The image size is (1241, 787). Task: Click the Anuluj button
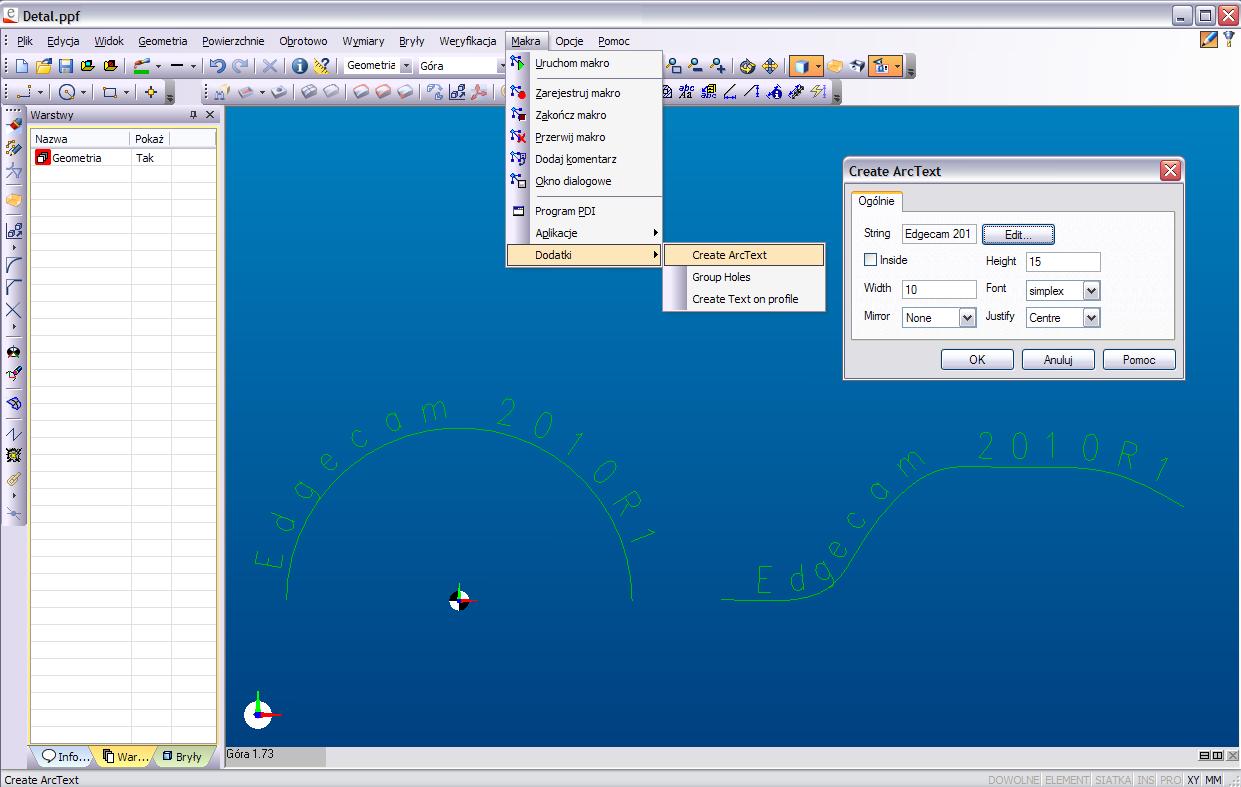(1058, 360)
